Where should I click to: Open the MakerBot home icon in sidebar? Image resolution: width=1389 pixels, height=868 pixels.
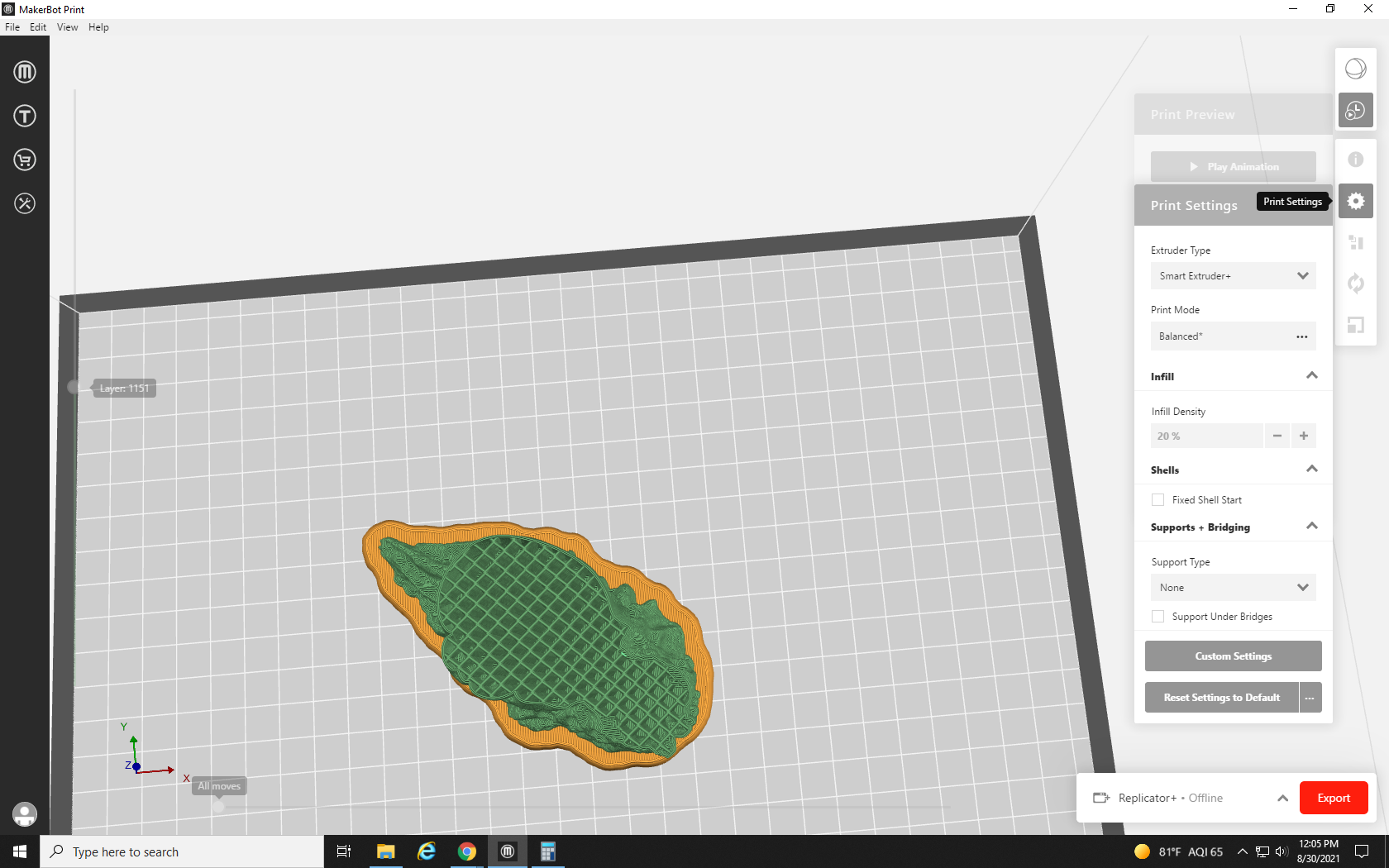click(25, 72)
